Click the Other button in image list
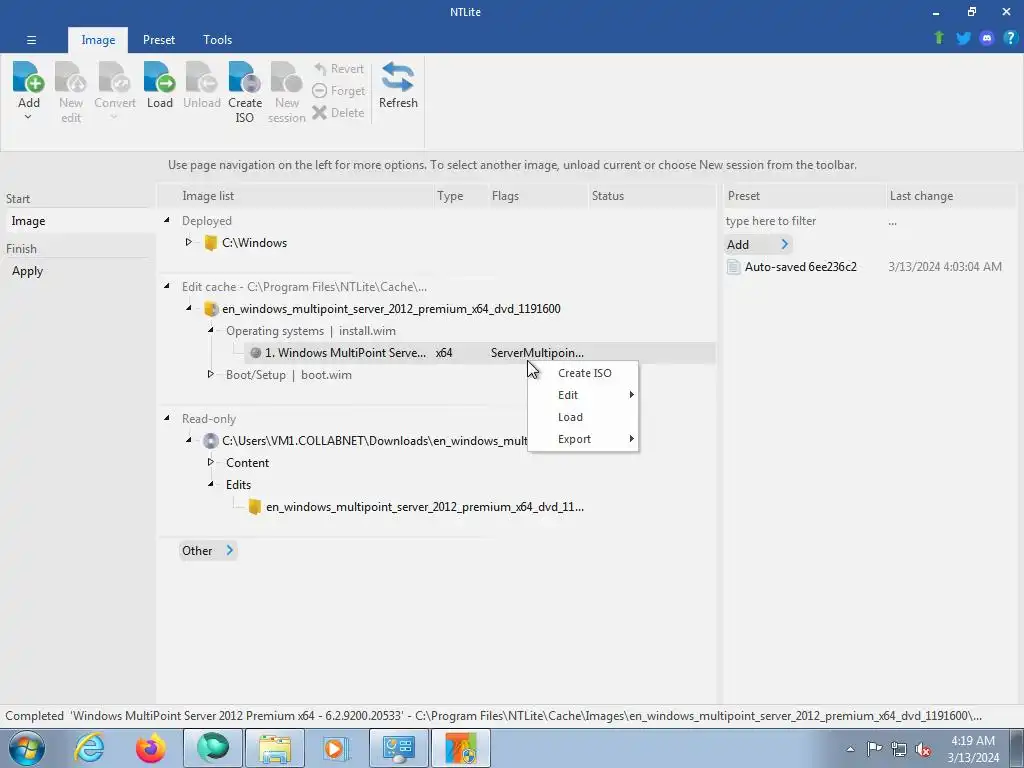Viewport: 1024px width, 768px height. 208,551
